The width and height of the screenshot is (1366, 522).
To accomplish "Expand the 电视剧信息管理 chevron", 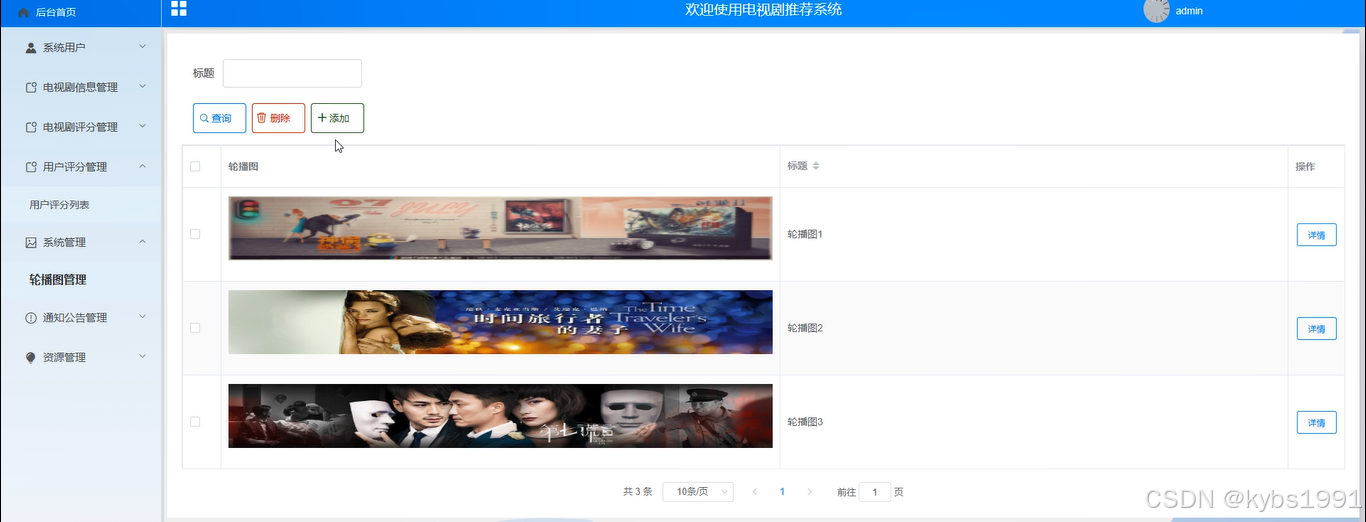I will pyautogui.click(x=142, y=86).
